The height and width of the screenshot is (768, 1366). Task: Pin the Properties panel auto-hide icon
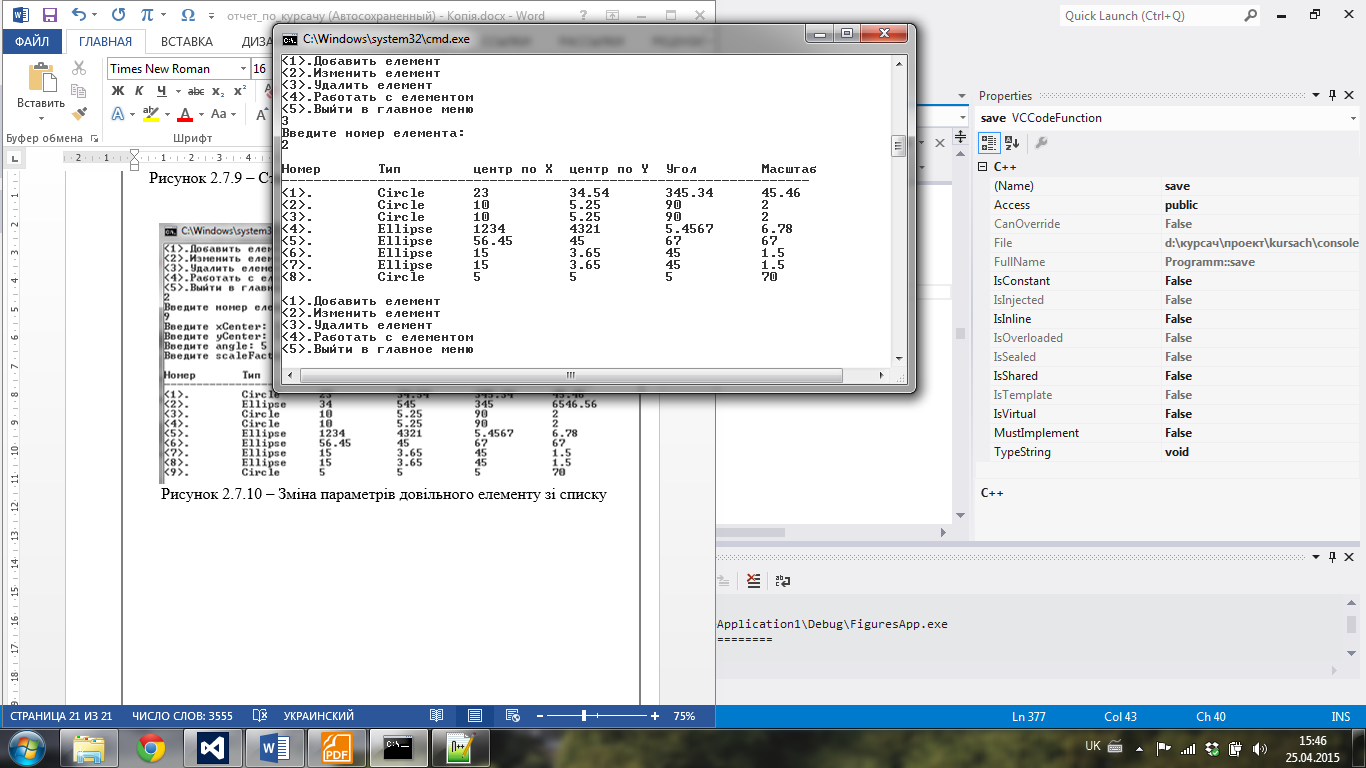1332,96
